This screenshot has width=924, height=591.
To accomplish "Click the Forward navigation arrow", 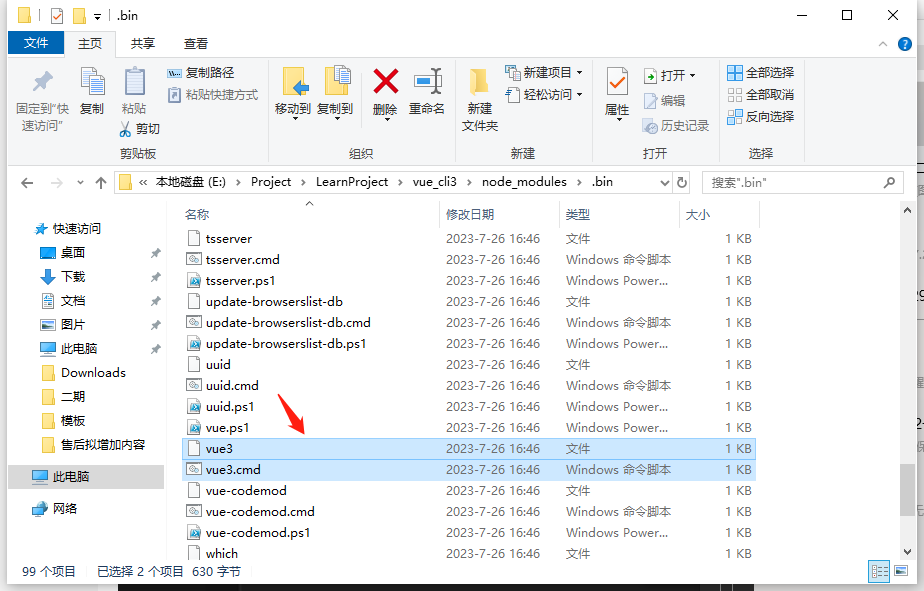I will click(57, 183).
